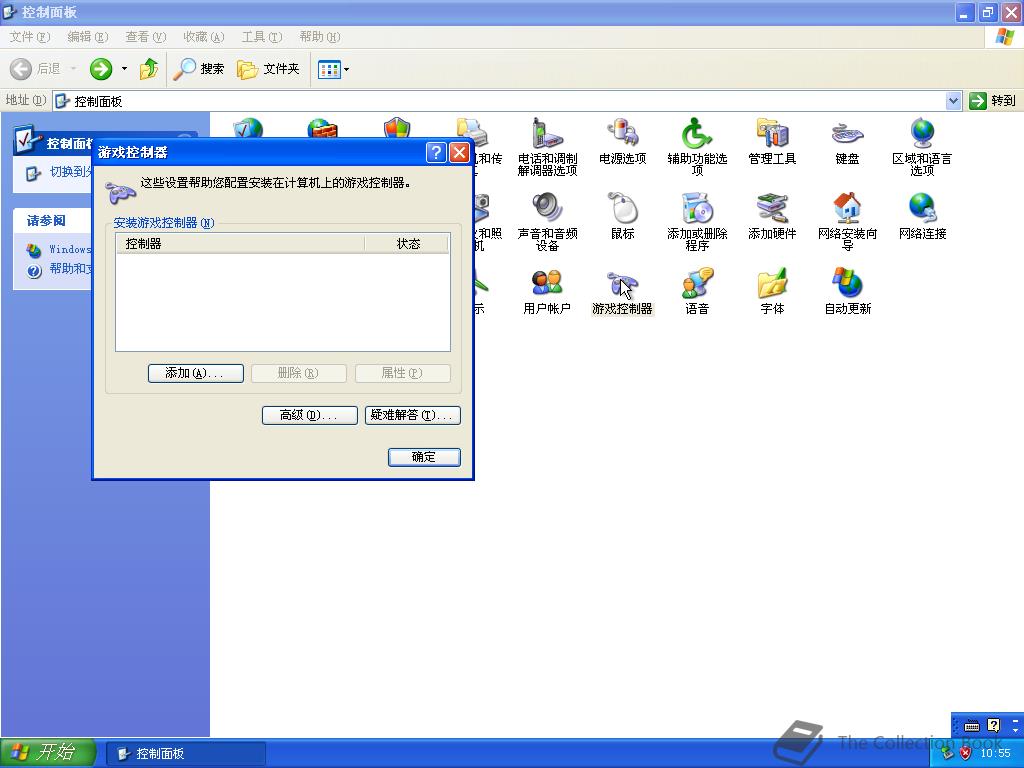Click the 确定 button
Viewport: 1024px width, 768px height.
click(x=424, y=456)
